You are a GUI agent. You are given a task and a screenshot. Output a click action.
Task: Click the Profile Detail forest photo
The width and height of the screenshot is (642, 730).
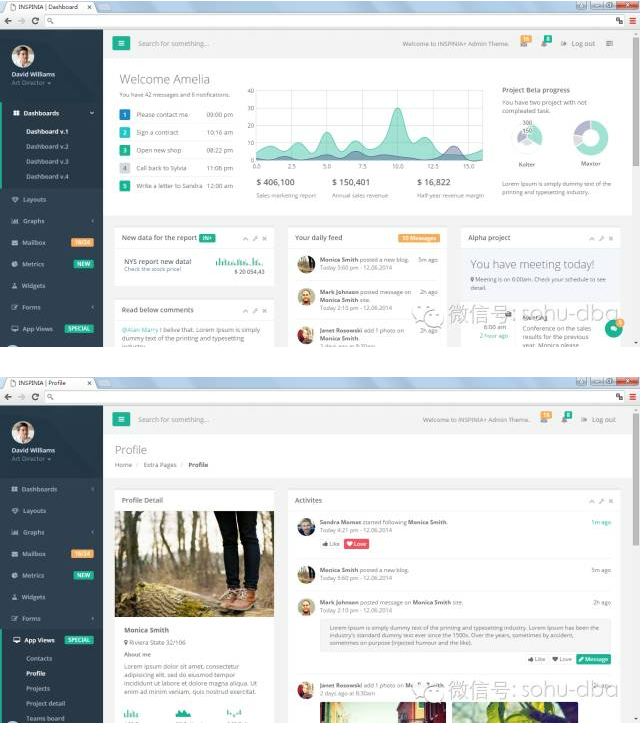point(194,564)
